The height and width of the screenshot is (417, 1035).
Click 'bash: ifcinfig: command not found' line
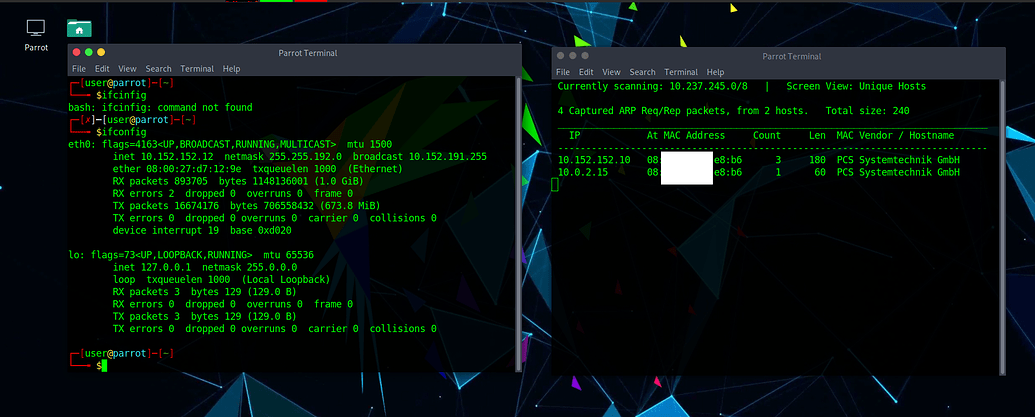coord(160,107)
